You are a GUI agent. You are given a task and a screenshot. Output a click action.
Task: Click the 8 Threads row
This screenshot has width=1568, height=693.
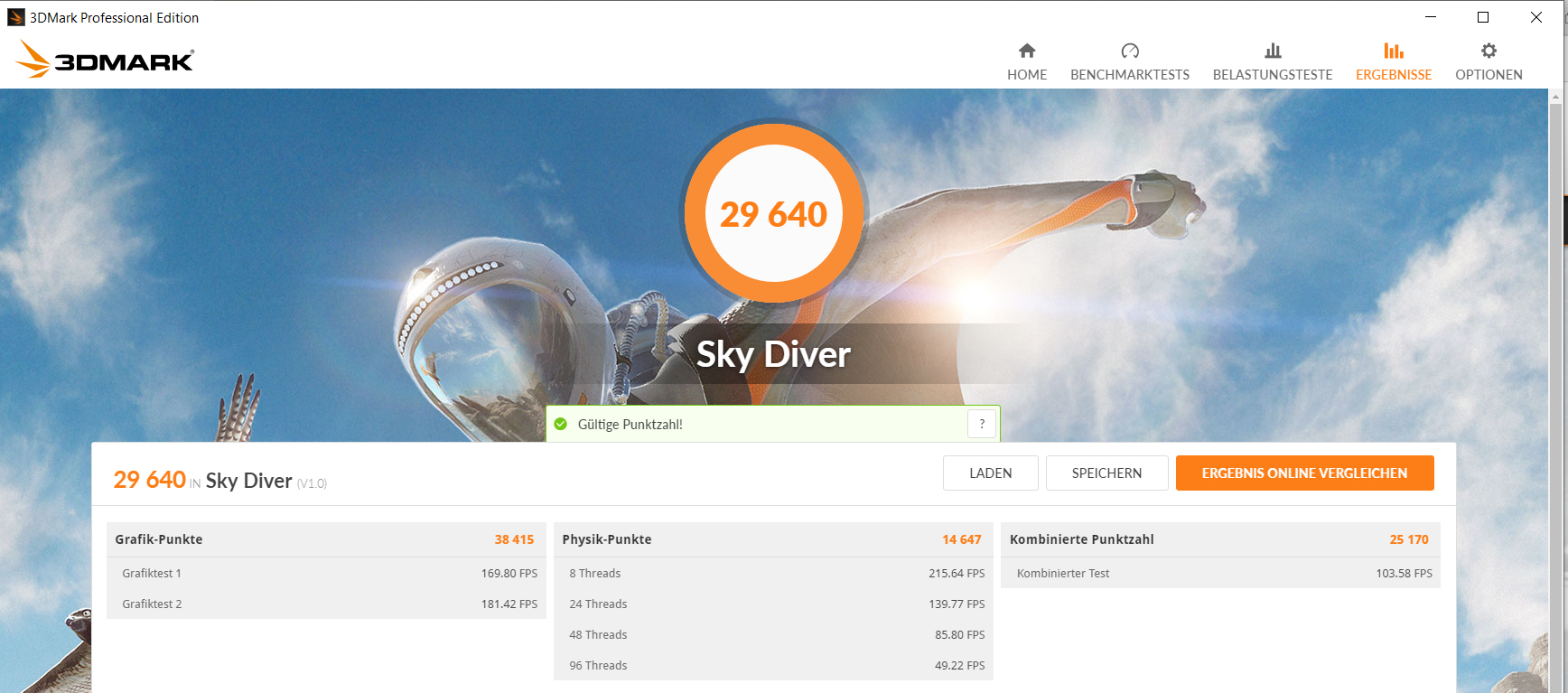(773, 573)
